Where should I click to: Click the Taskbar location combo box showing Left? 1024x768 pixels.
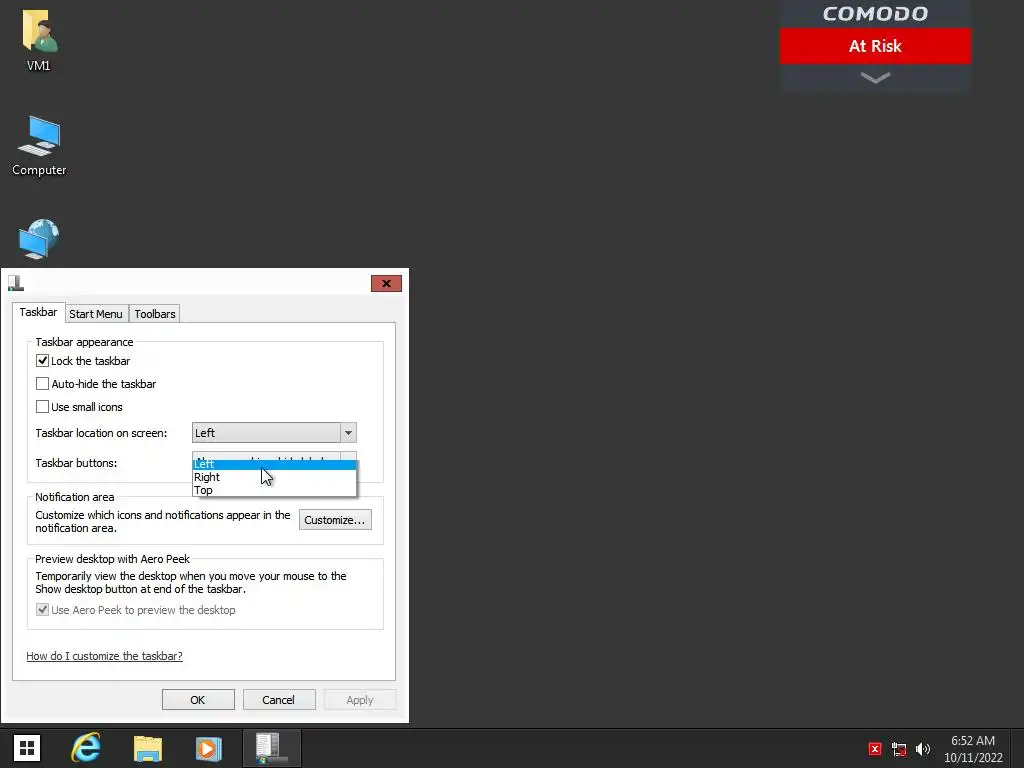[274, 432]
